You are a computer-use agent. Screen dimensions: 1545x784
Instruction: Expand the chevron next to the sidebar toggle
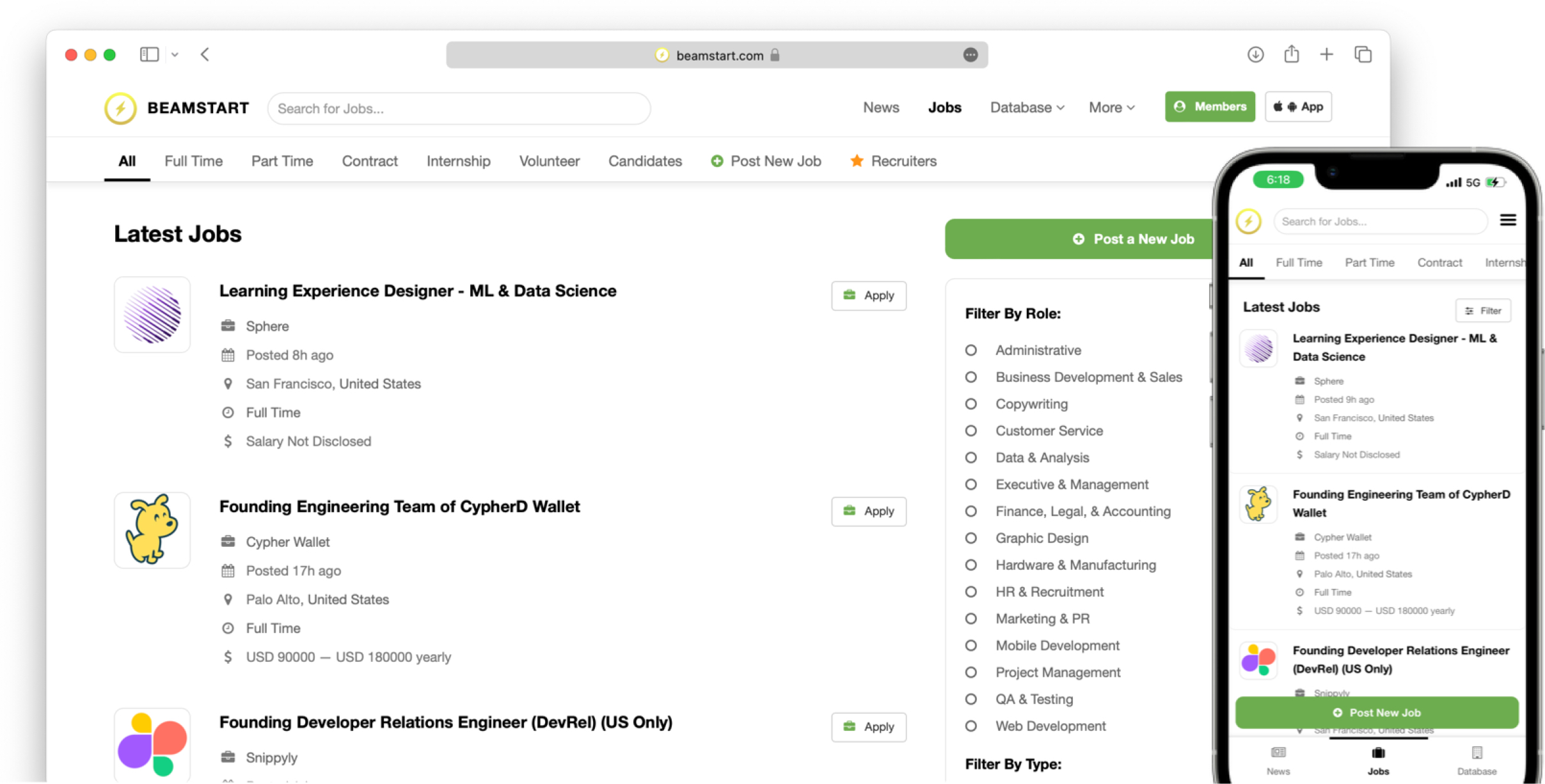(x=176, y=54)
